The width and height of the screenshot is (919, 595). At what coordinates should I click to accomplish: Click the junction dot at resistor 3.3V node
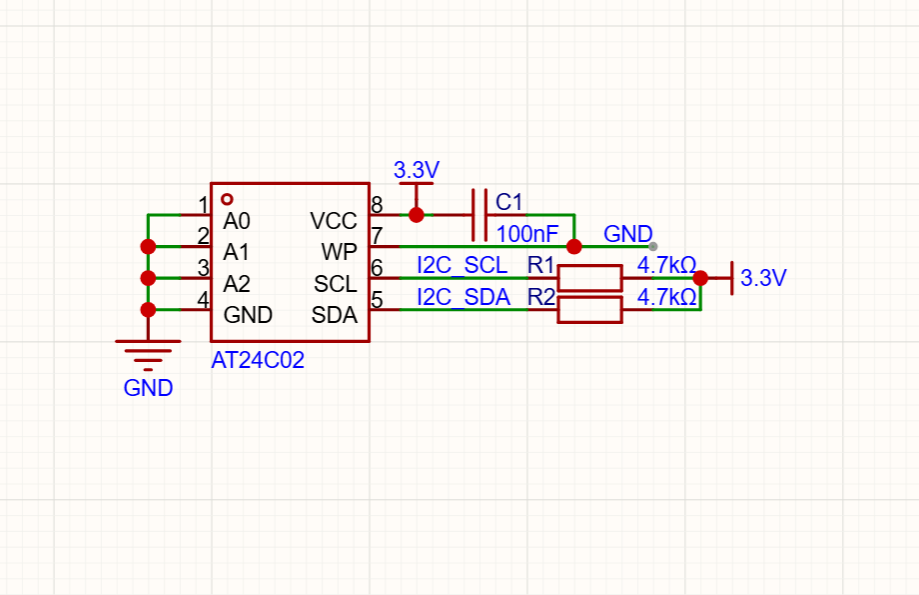700,278
